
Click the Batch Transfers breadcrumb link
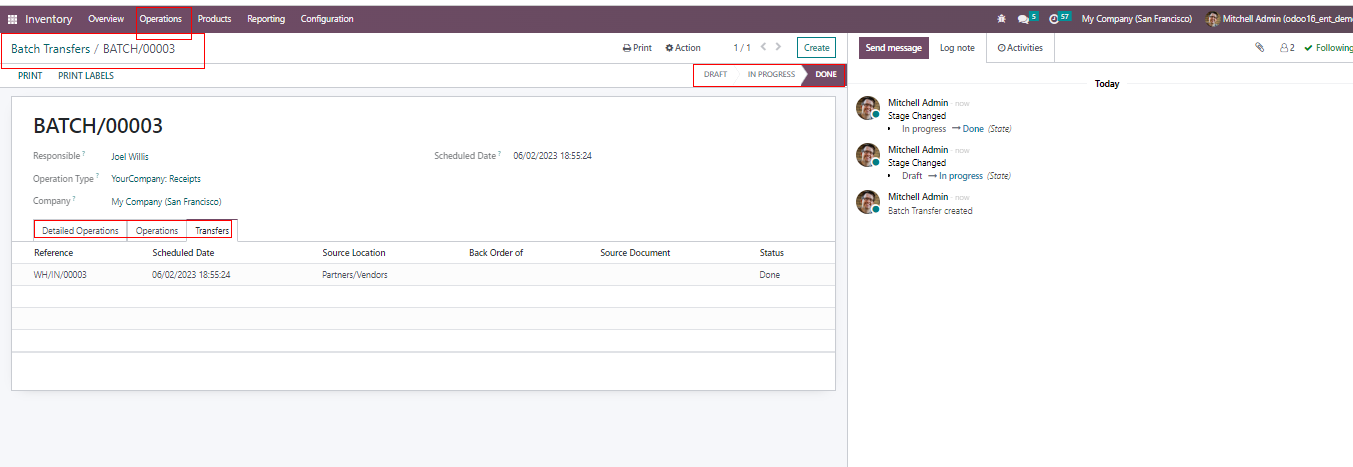[x=50, y=49]
